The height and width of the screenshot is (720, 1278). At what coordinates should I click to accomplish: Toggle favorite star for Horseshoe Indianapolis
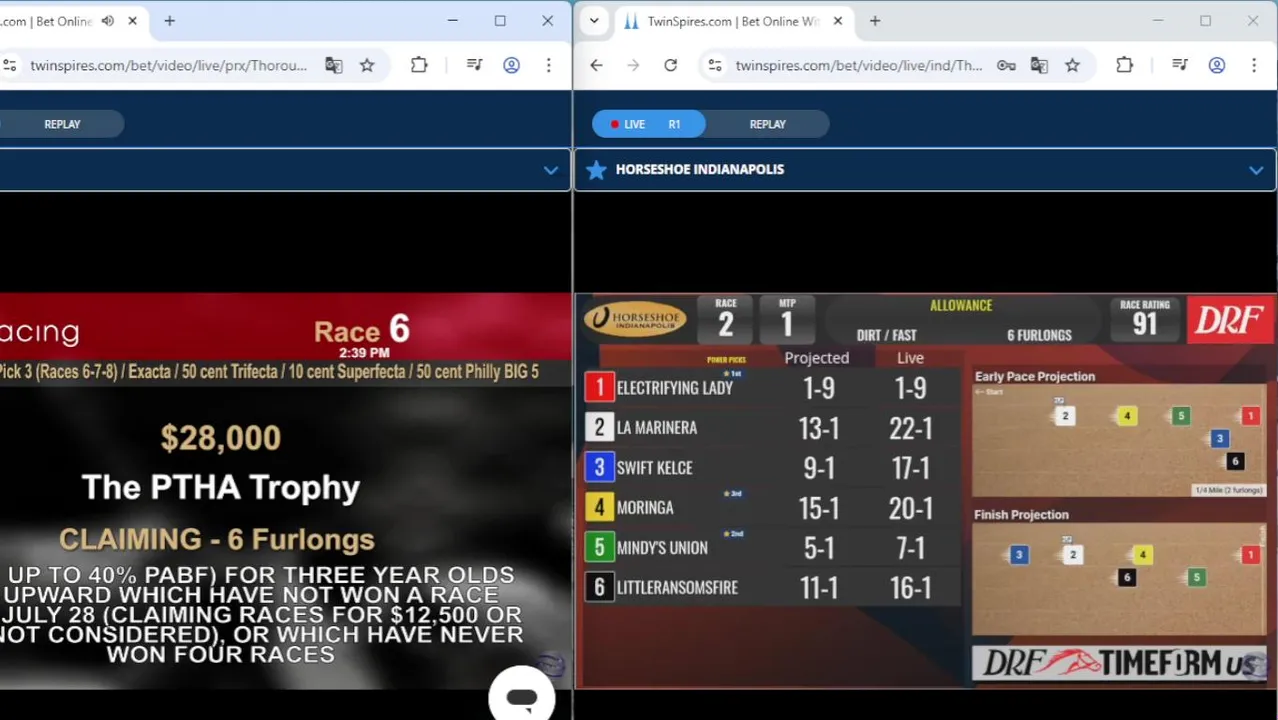[x=596, y=170]
